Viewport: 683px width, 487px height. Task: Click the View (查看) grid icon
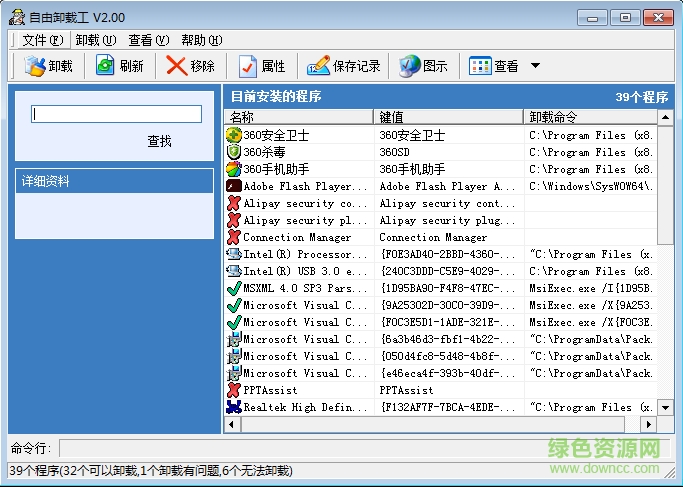tap(480, 66)
